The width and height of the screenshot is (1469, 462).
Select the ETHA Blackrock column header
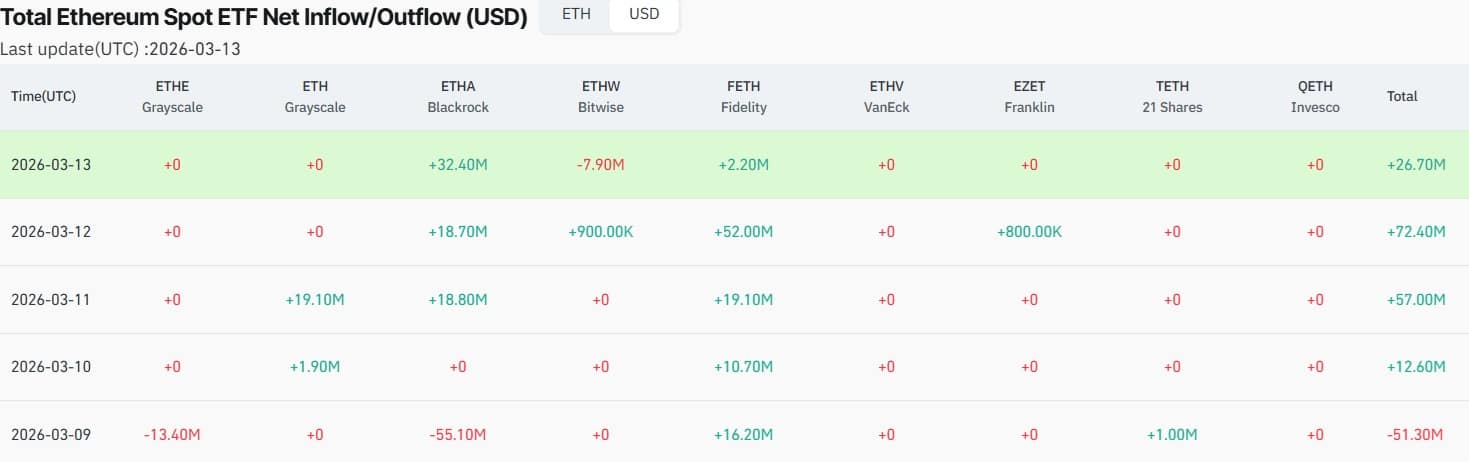[x=458, y=97]
